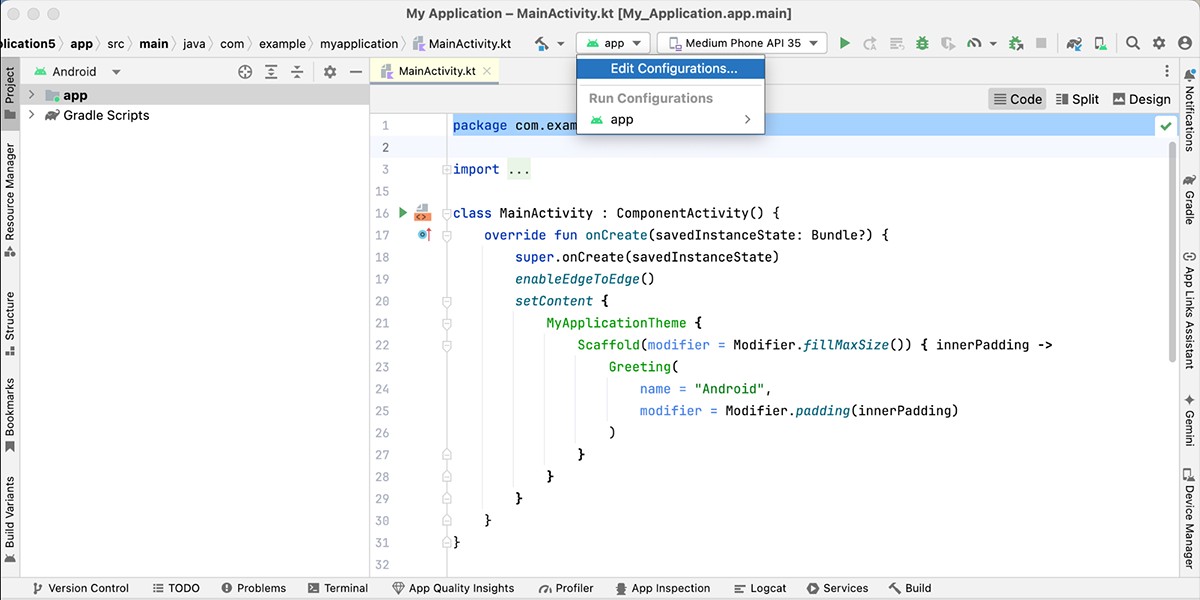Expand the Gradle Scripts tree node
Image resolution: width=1200 pixels, height=600 pixels.
point(32,115)
